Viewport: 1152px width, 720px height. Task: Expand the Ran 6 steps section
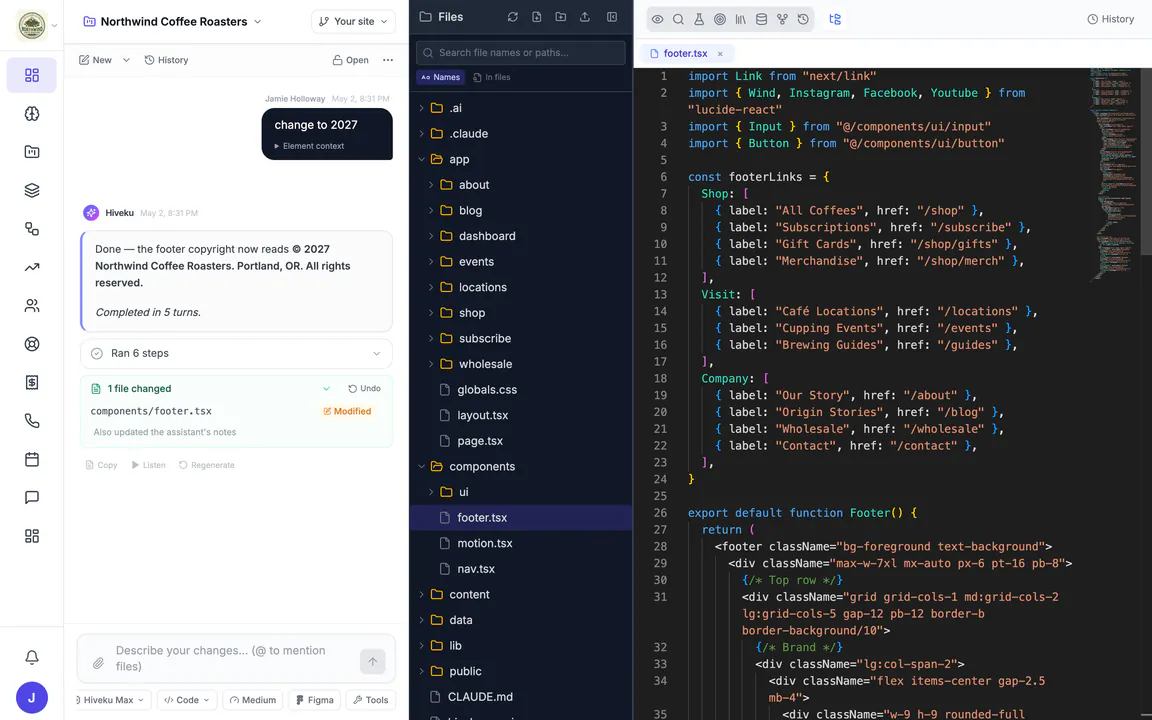[236, 353]
